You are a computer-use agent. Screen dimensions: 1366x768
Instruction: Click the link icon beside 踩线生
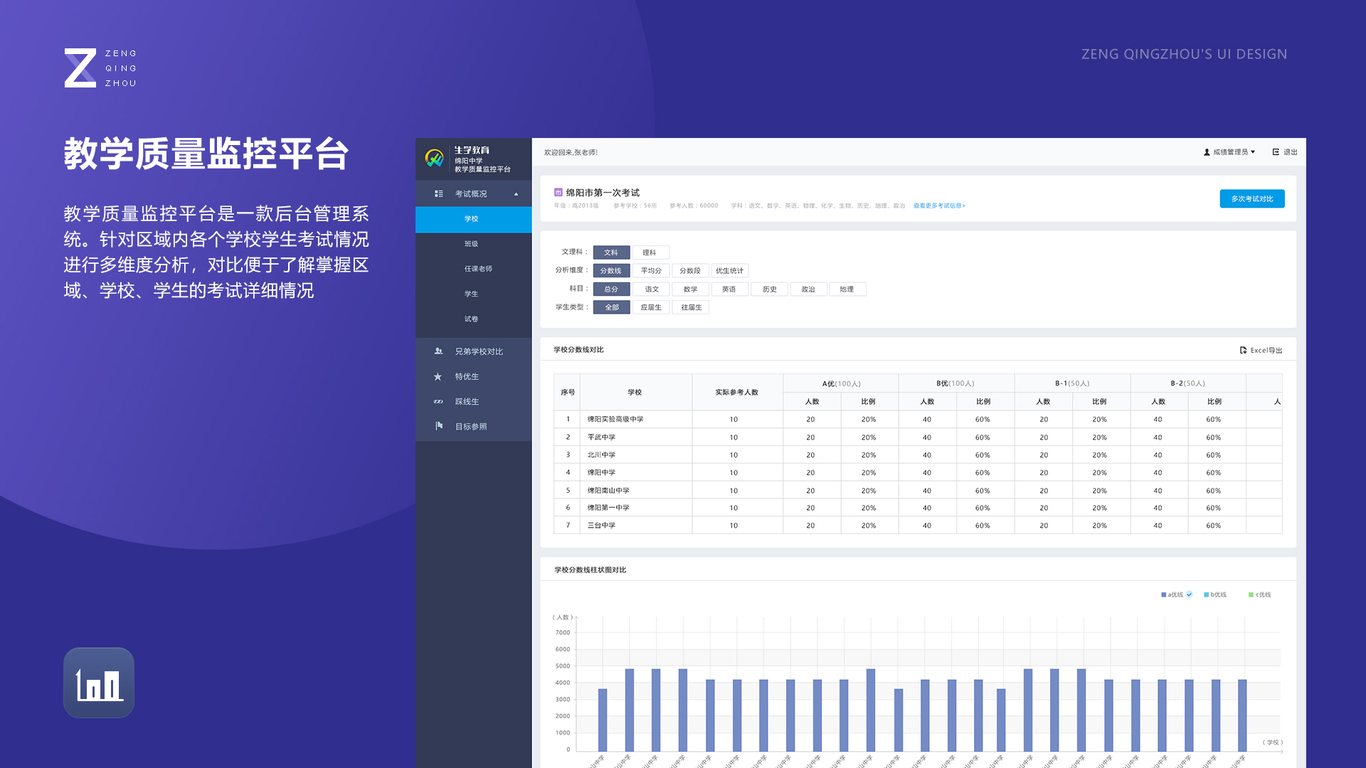point(438,402)
